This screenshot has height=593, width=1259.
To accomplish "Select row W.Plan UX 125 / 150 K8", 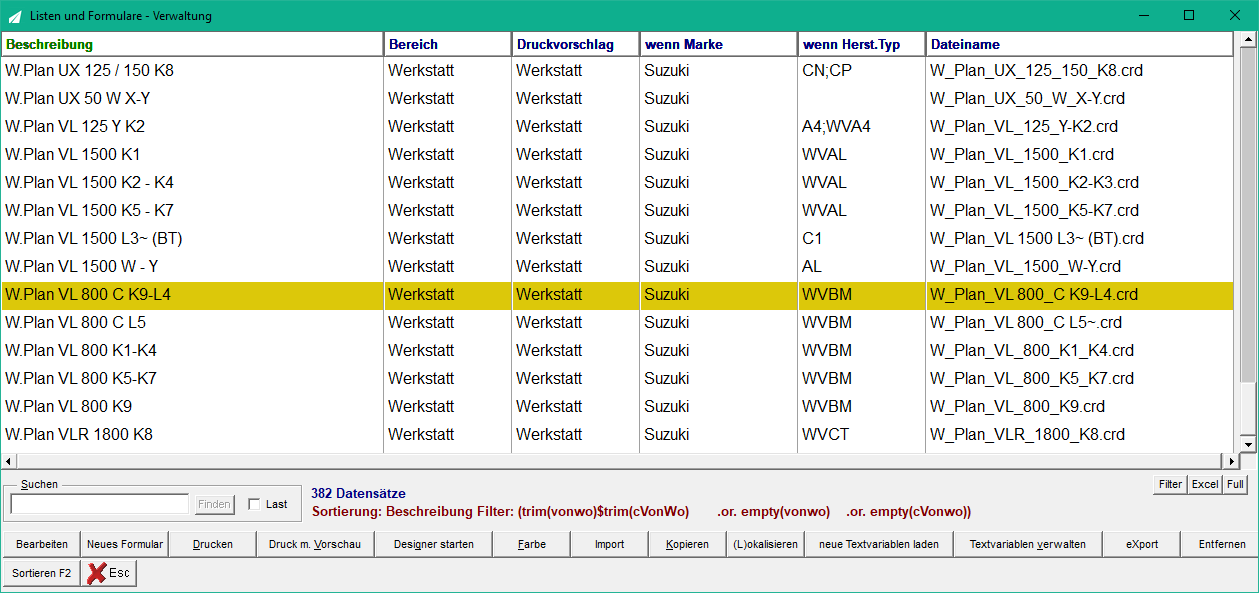I will (x=617, y=71).
